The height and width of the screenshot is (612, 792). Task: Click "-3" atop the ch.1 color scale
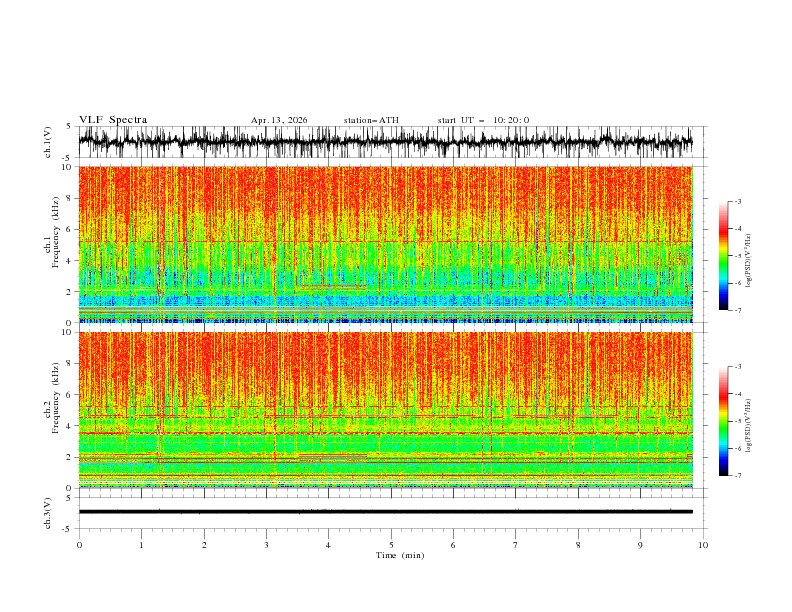click(x=738, y=201)
